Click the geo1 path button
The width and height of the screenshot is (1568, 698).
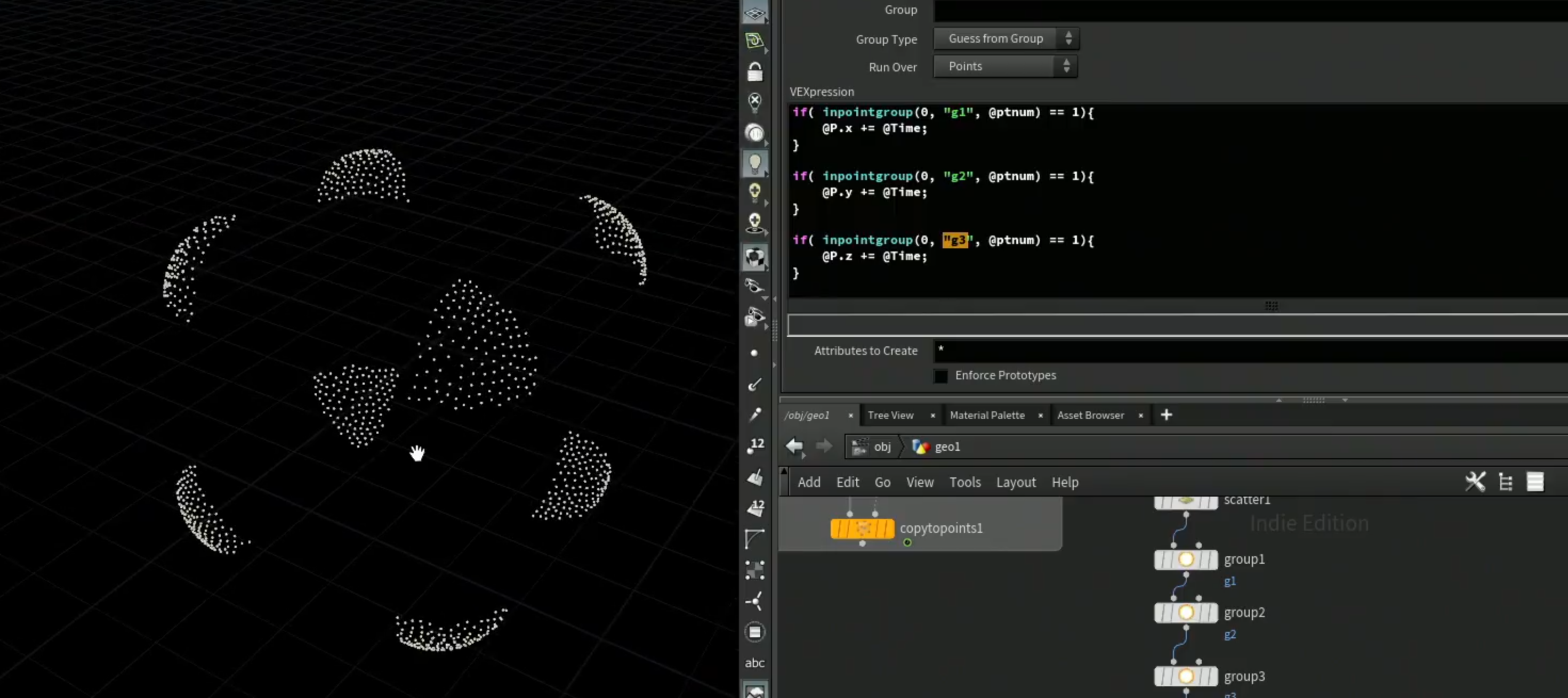point(936,446)
